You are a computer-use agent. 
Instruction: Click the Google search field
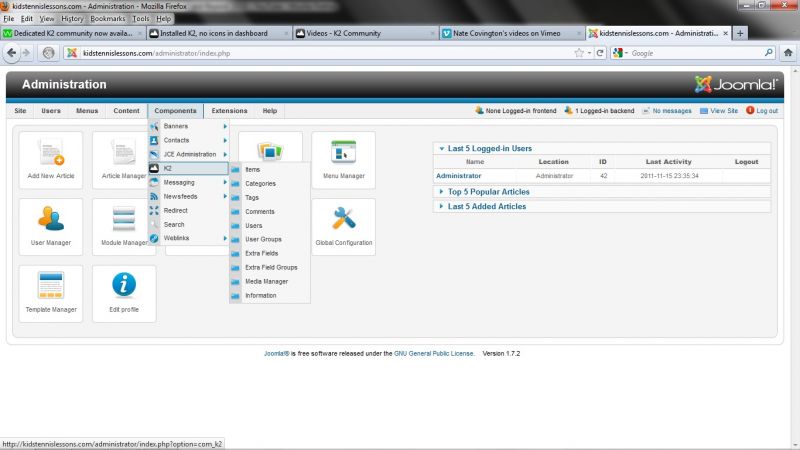click(x=696, y=53)
